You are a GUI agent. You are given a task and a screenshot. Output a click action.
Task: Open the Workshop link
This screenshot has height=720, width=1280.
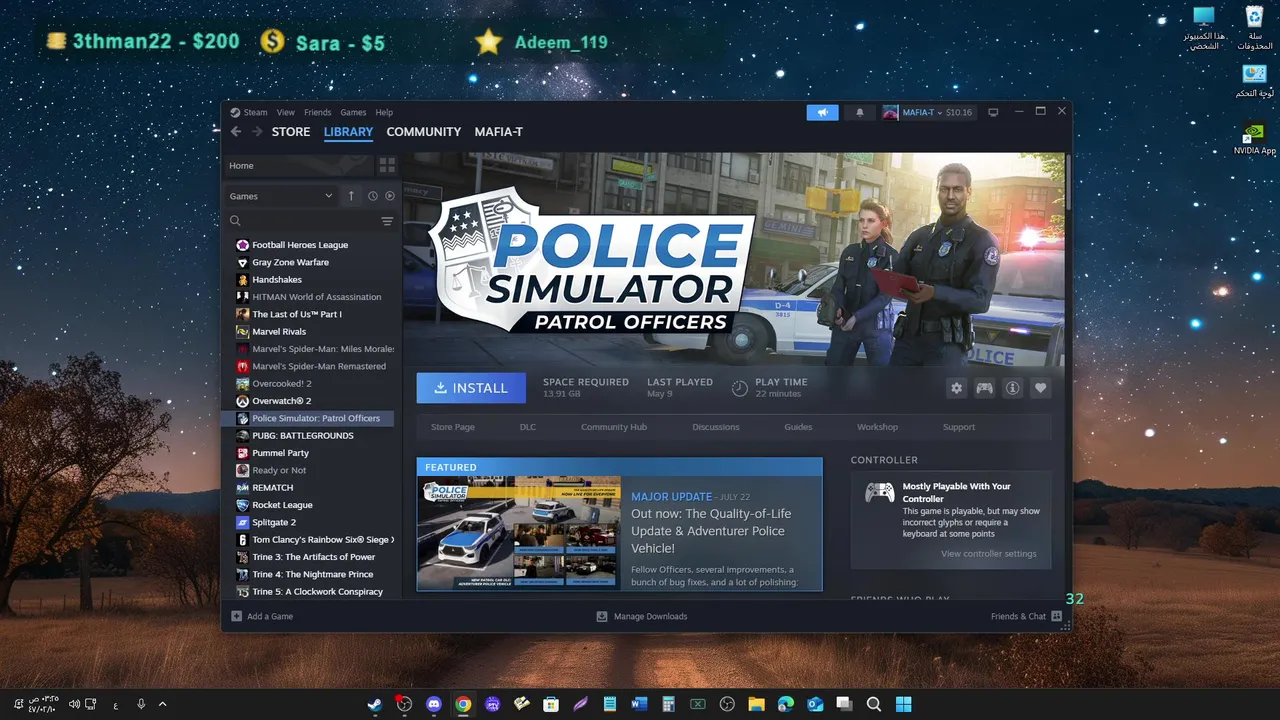[x=877, y=427]
